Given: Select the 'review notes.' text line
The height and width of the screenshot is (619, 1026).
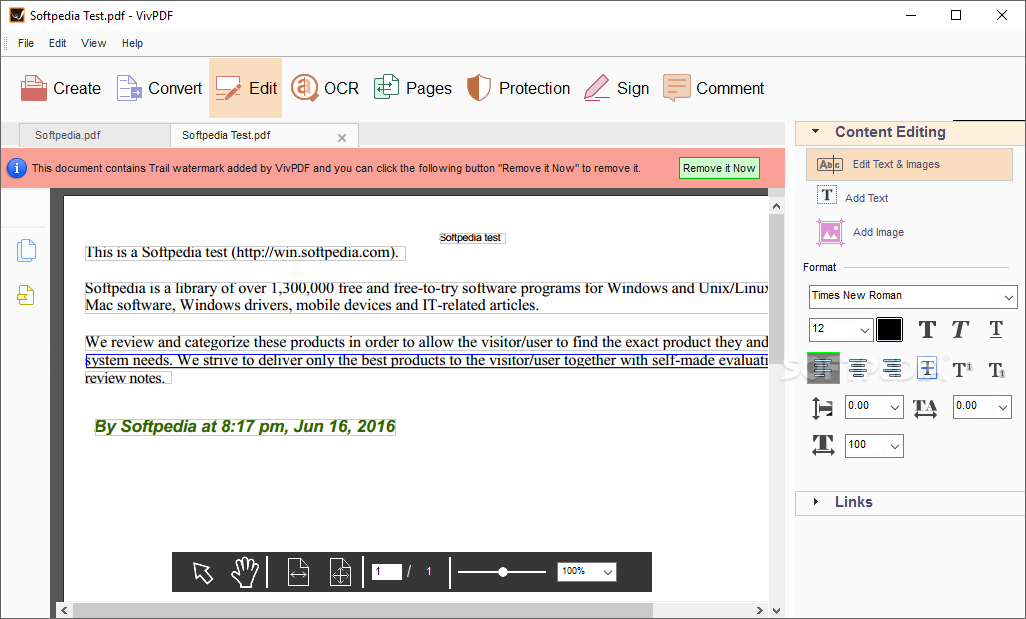Looking at the screenshot, I should 128,378.
